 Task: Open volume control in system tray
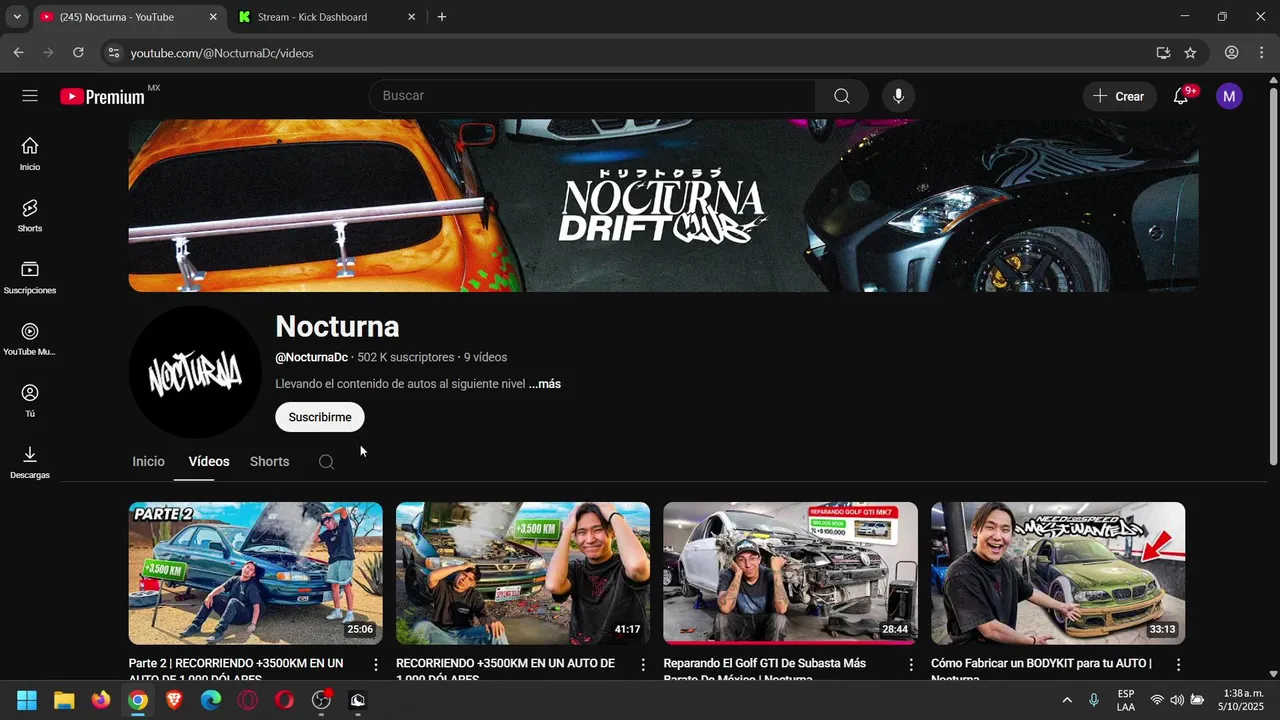(x=1177, y=700)
